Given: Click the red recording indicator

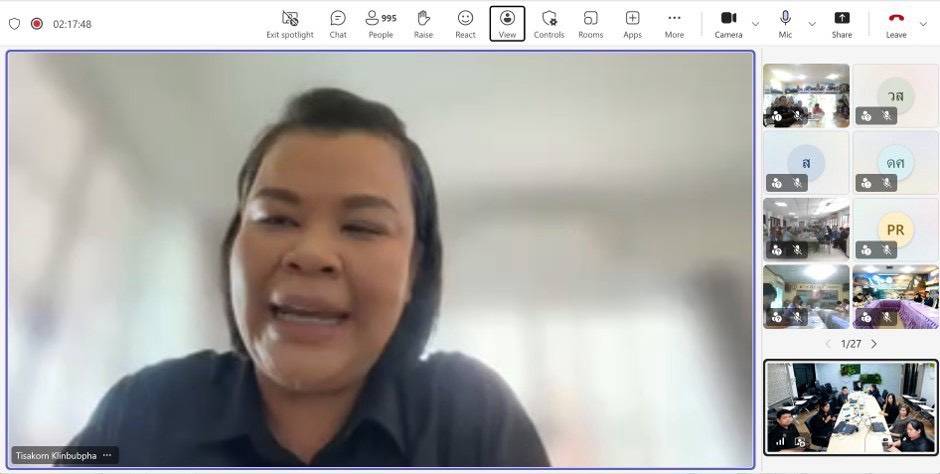Looking at the screenshot, I should [x=37, y=24].
